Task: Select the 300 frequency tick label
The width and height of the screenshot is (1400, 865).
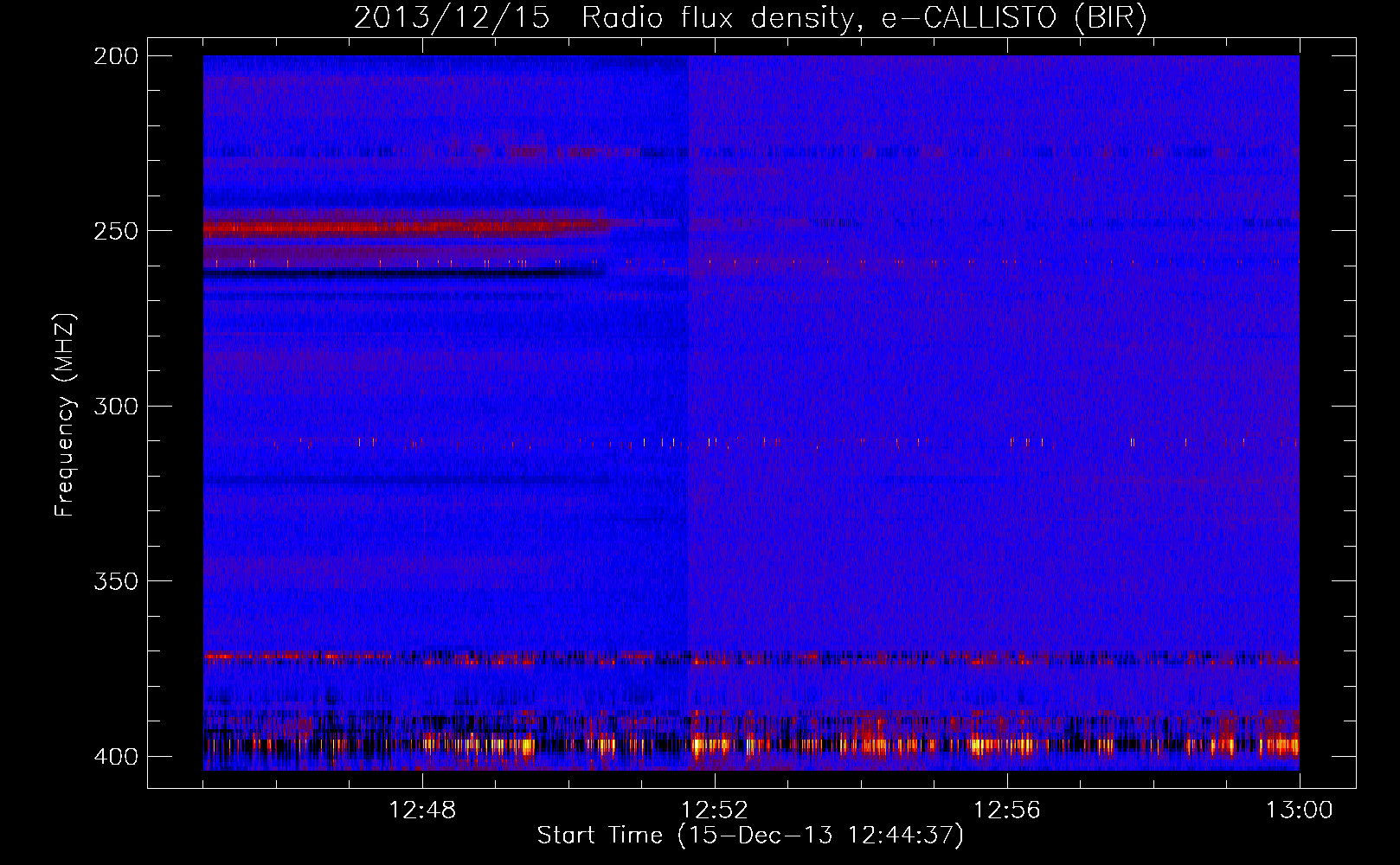Action: tap(115, 407)
